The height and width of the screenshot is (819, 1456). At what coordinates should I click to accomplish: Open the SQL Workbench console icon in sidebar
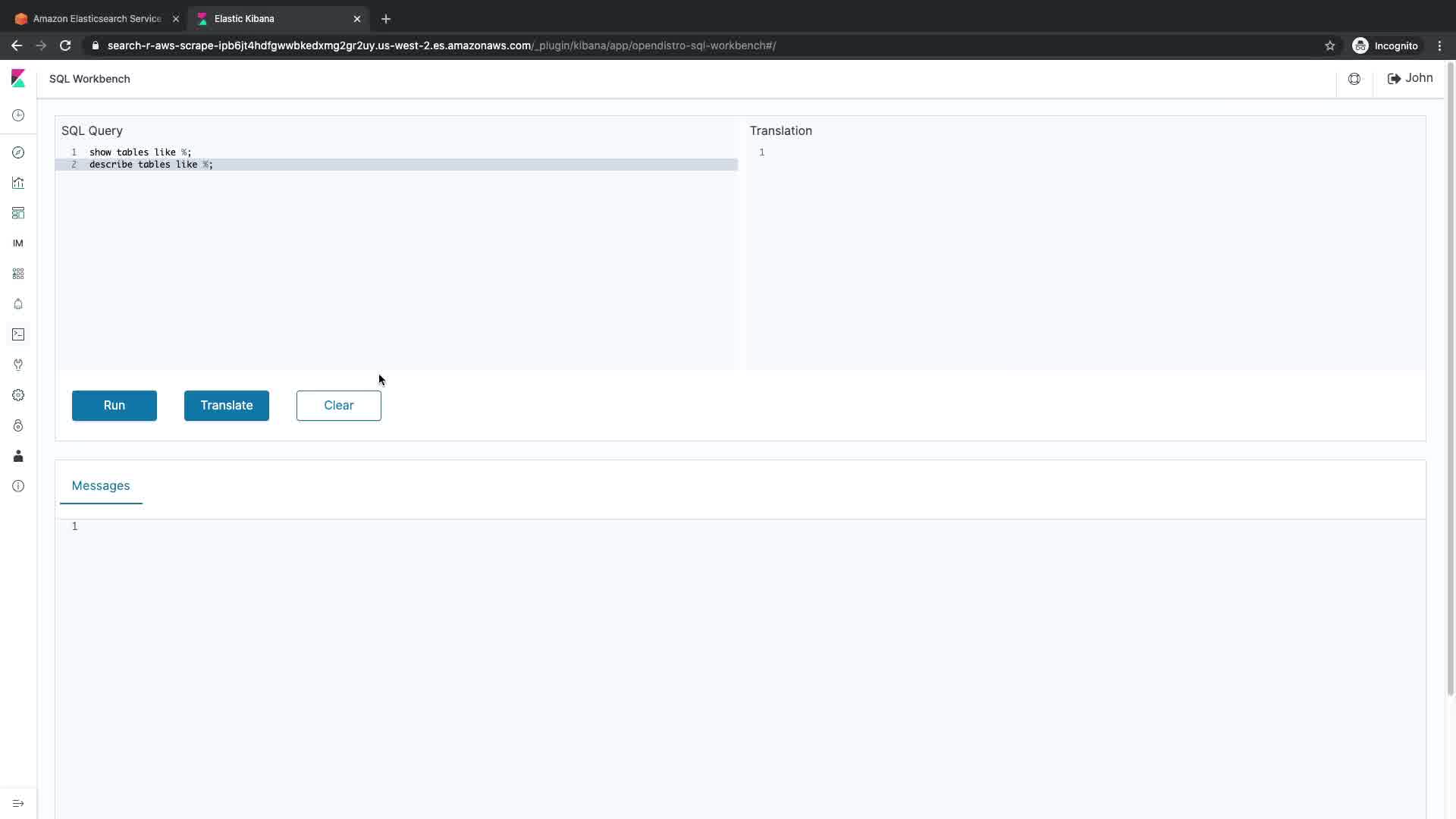[x=18, y=334]
